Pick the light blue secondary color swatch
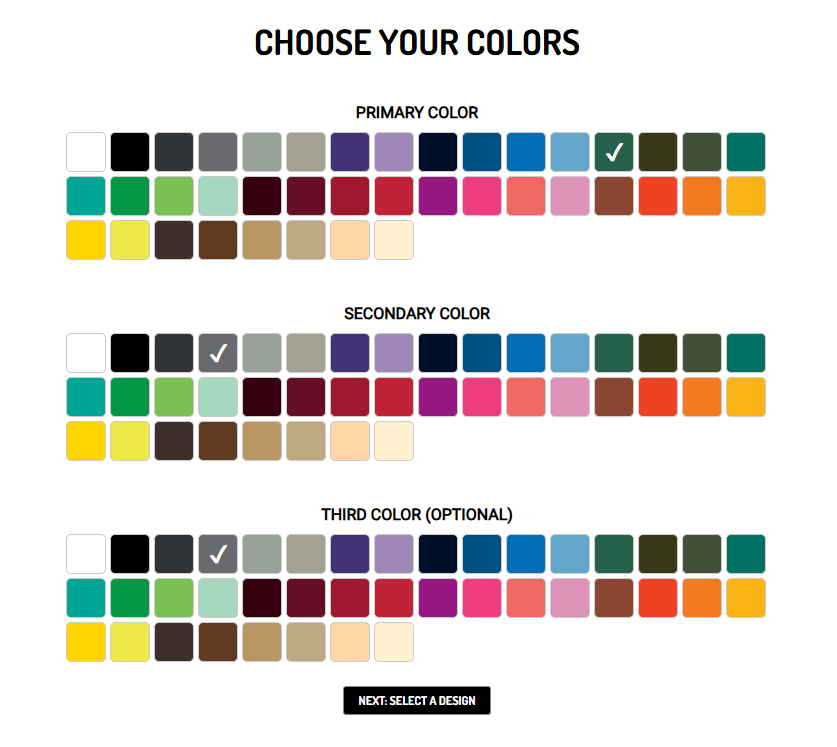 coord(570,352)
